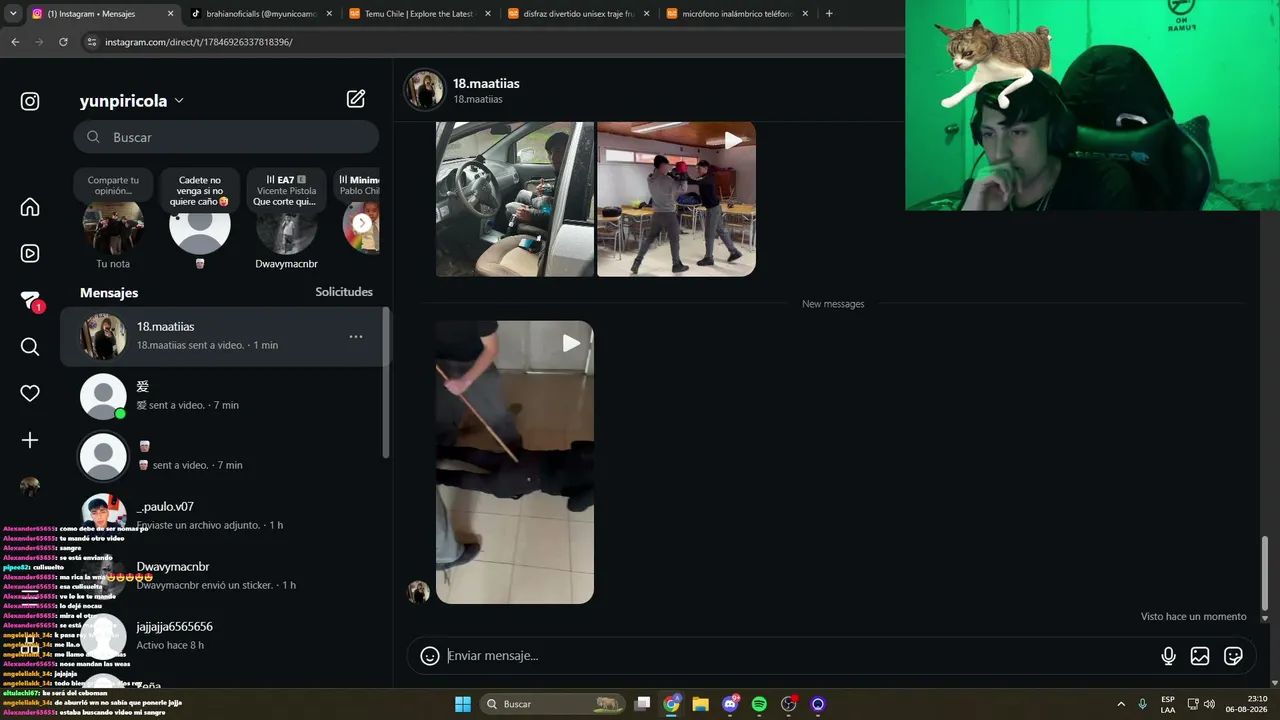
Task: Show next notes with the arrow
Action: click(362, 223)
